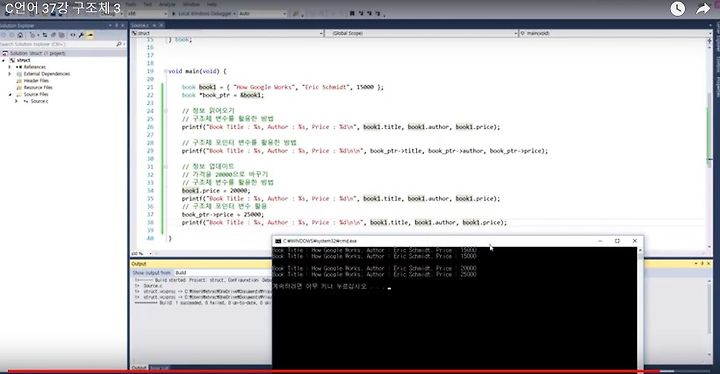Minimize the cmd.exe console window
The height and width of the screenshot is (374, 720).
pyautogui.click(x=600, y=241)
